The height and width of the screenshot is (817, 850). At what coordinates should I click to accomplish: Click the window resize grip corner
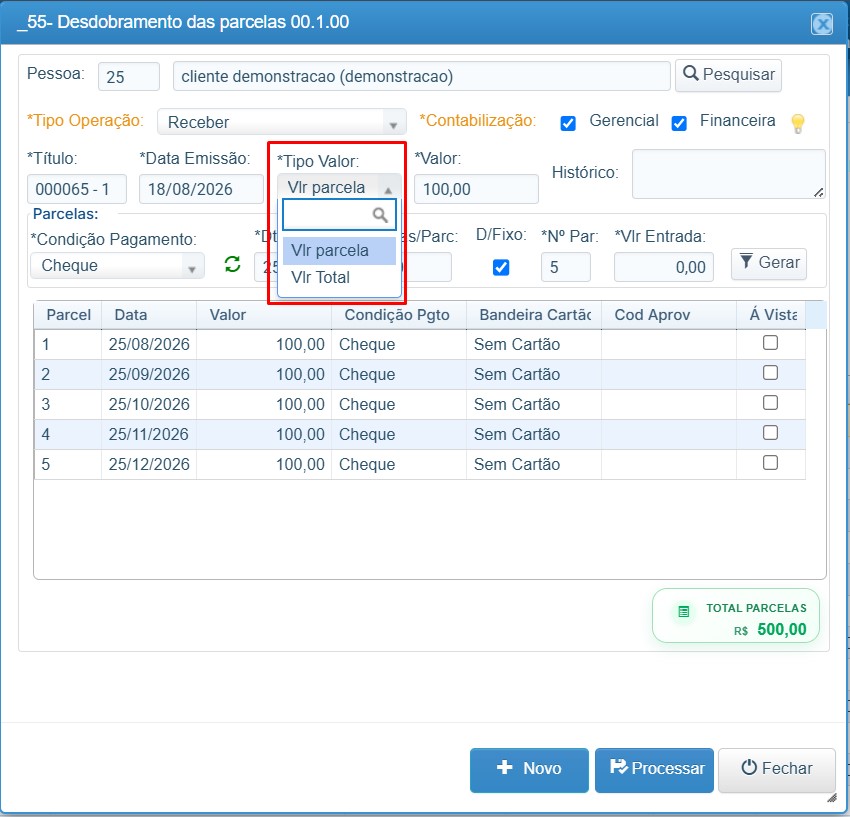[x=832, y=797]
